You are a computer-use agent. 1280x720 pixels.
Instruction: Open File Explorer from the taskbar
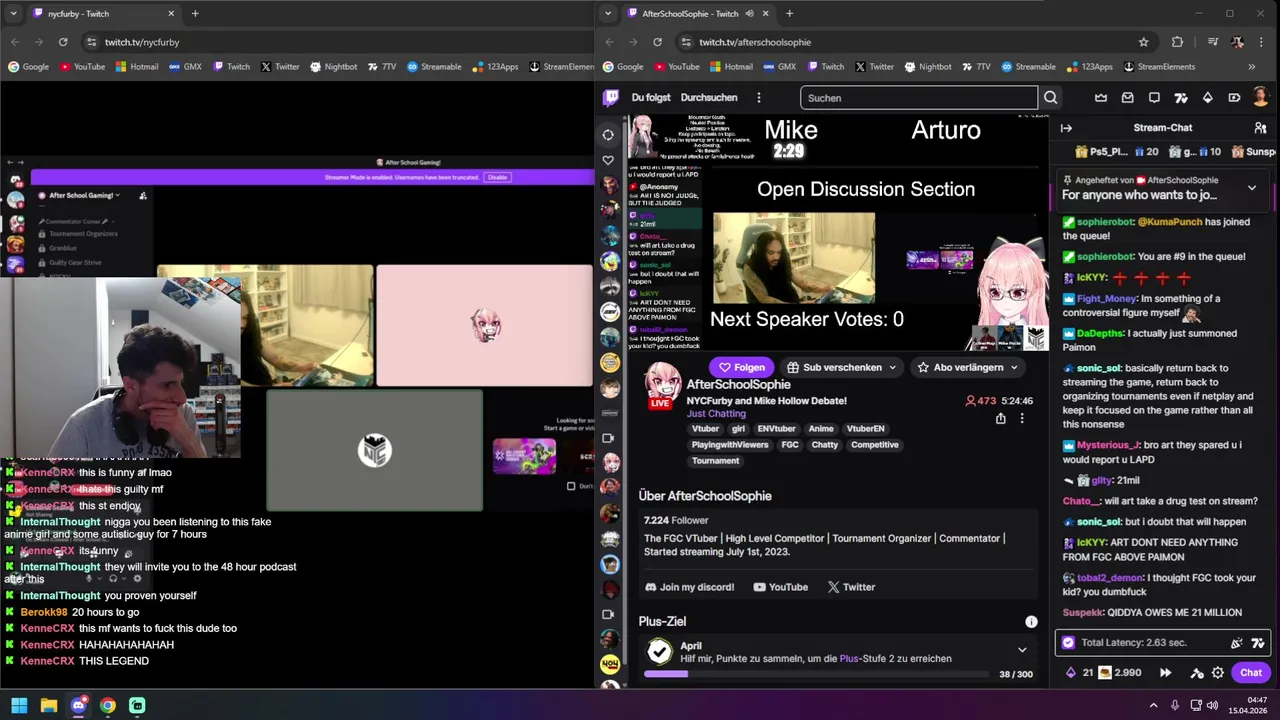click(48, 705)
